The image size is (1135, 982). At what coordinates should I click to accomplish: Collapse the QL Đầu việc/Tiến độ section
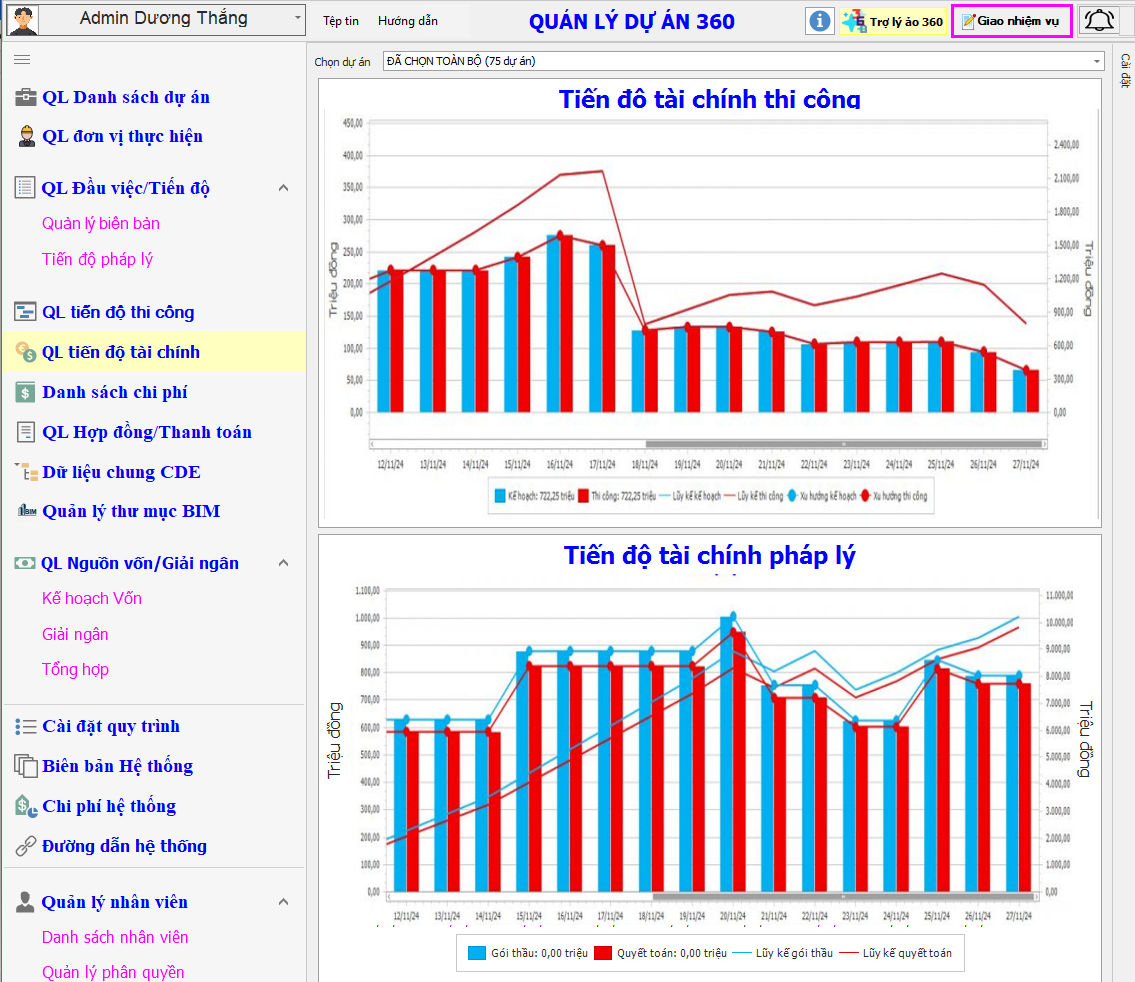[283, 188]
